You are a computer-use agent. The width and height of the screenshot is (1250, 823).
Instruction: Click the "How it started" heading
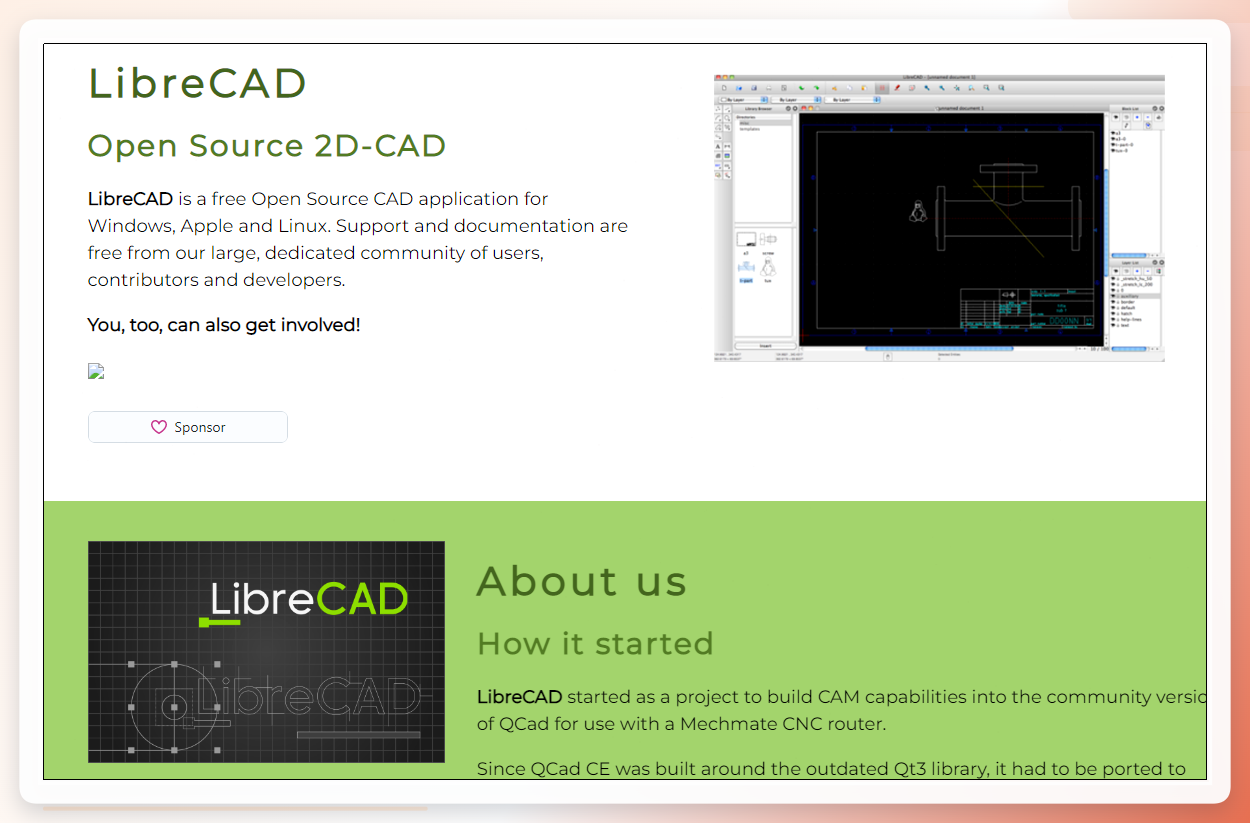pyautogui.click(x=595, y=643)
